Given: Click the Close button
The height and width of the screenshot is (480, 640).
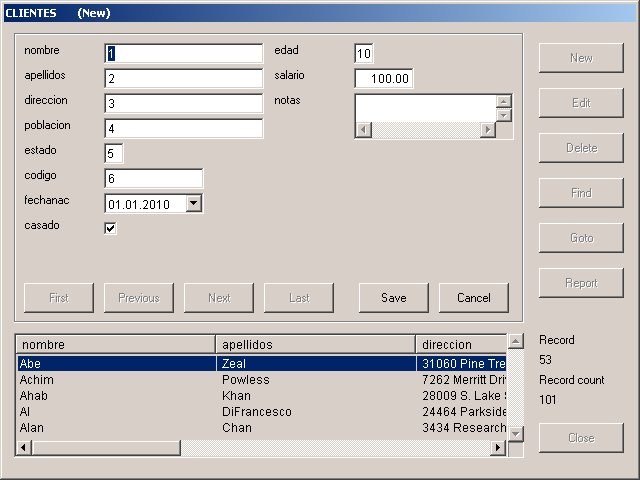Looking at the screenshot, I should coord(581,438).
